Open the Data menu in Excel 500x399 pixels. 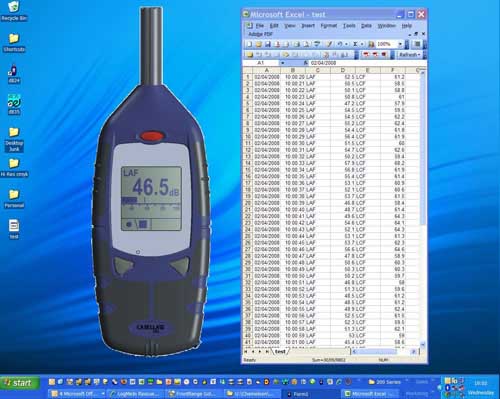click(366, 26)
